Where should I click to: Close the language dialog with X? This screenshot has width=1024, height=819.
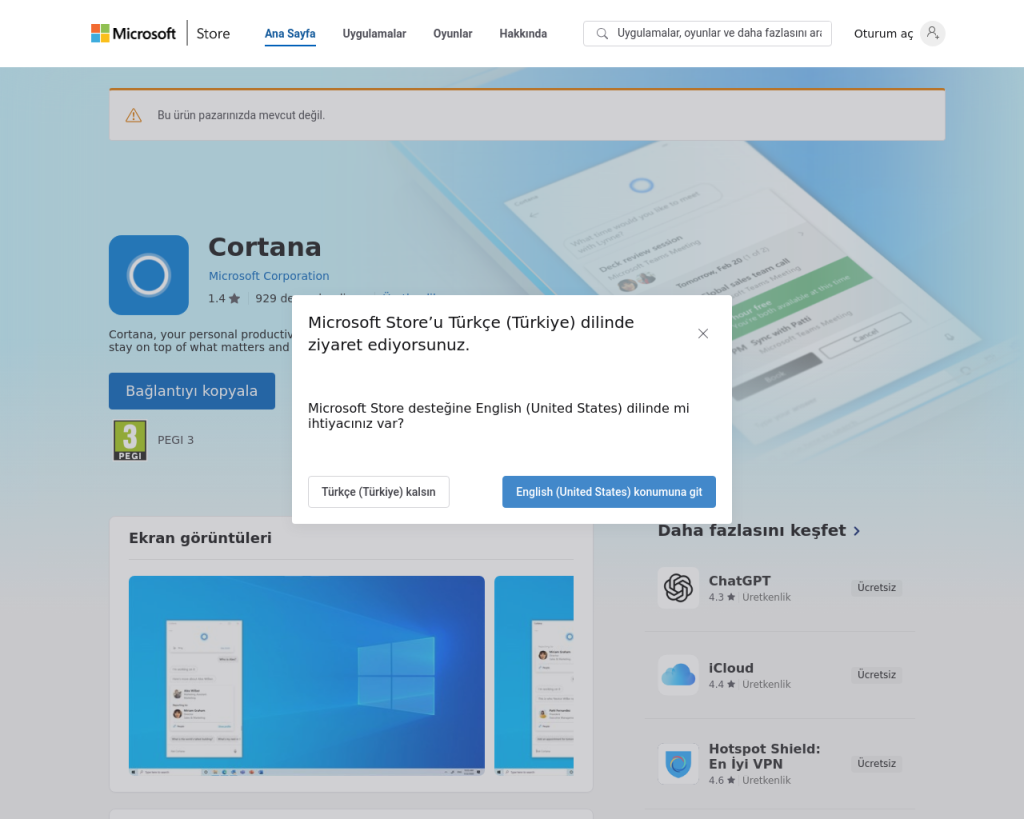point(703,334)
